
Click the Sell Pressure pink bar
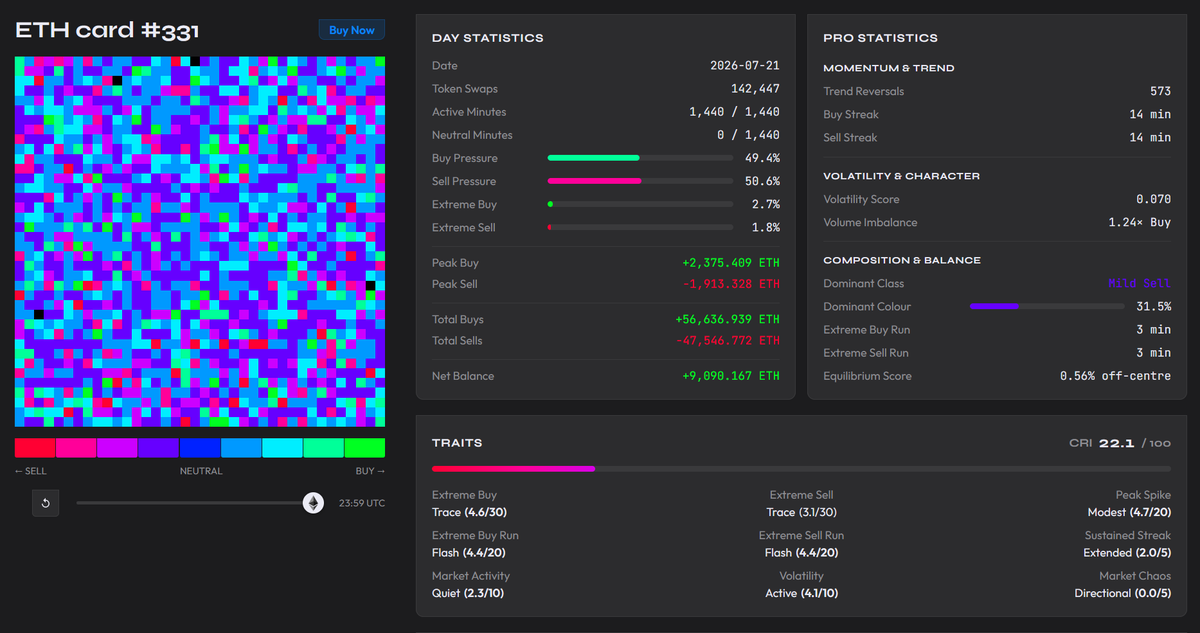[x=595, y=181]
